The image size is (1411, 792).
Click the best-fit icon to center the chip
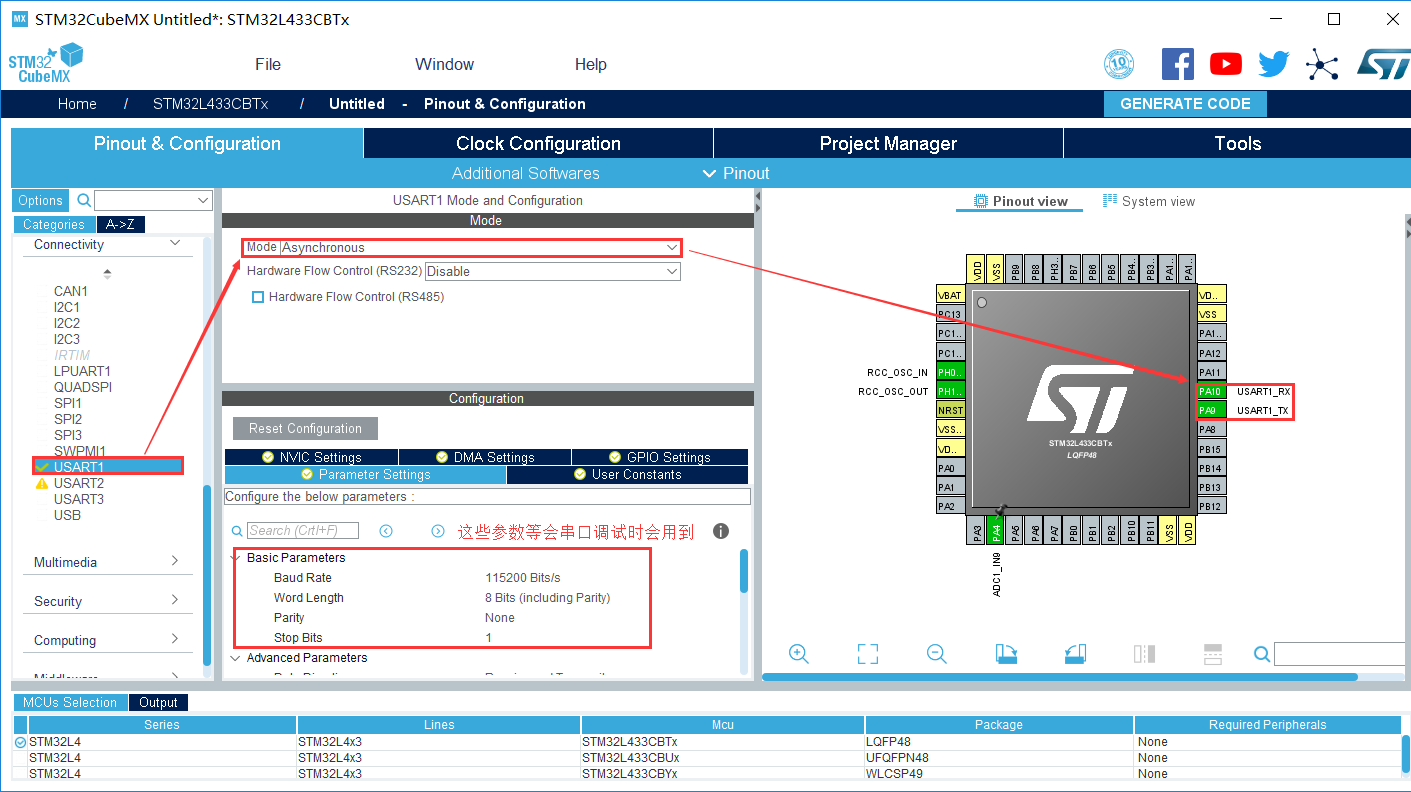(x=867, y=653)
